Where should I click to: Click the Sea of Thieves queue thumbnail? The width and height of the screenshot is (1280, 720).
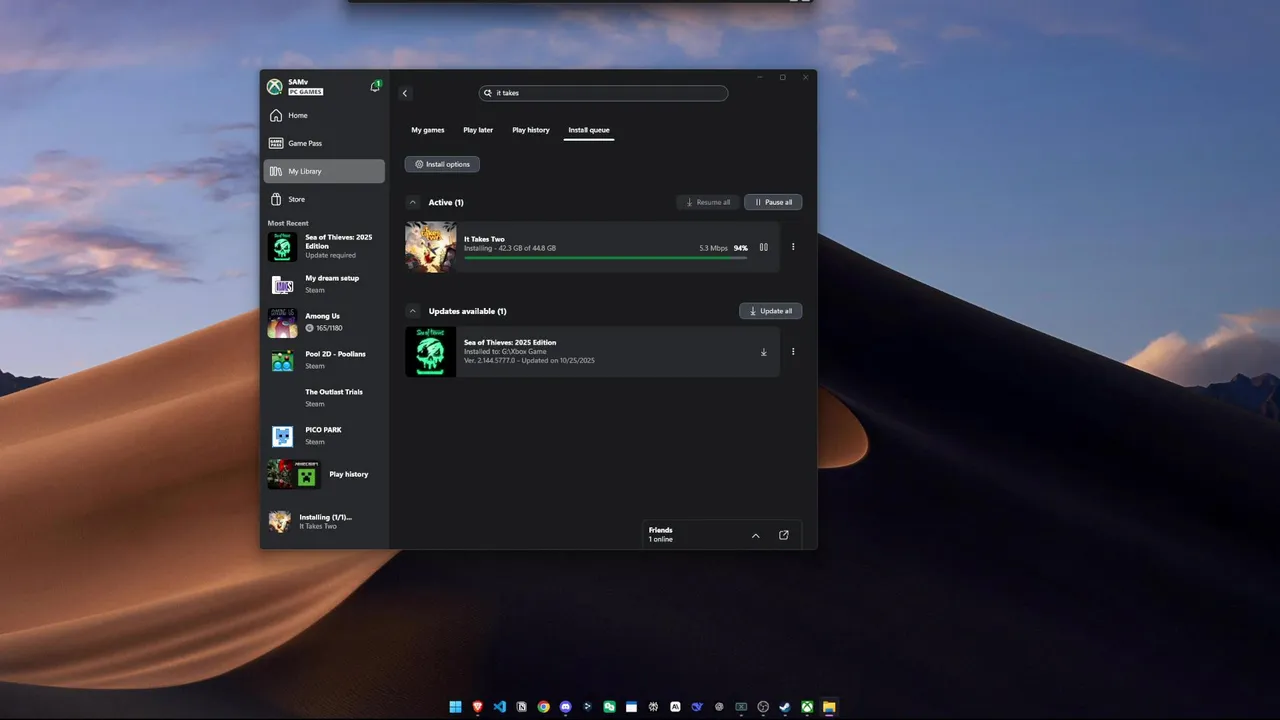click(430, 352)
